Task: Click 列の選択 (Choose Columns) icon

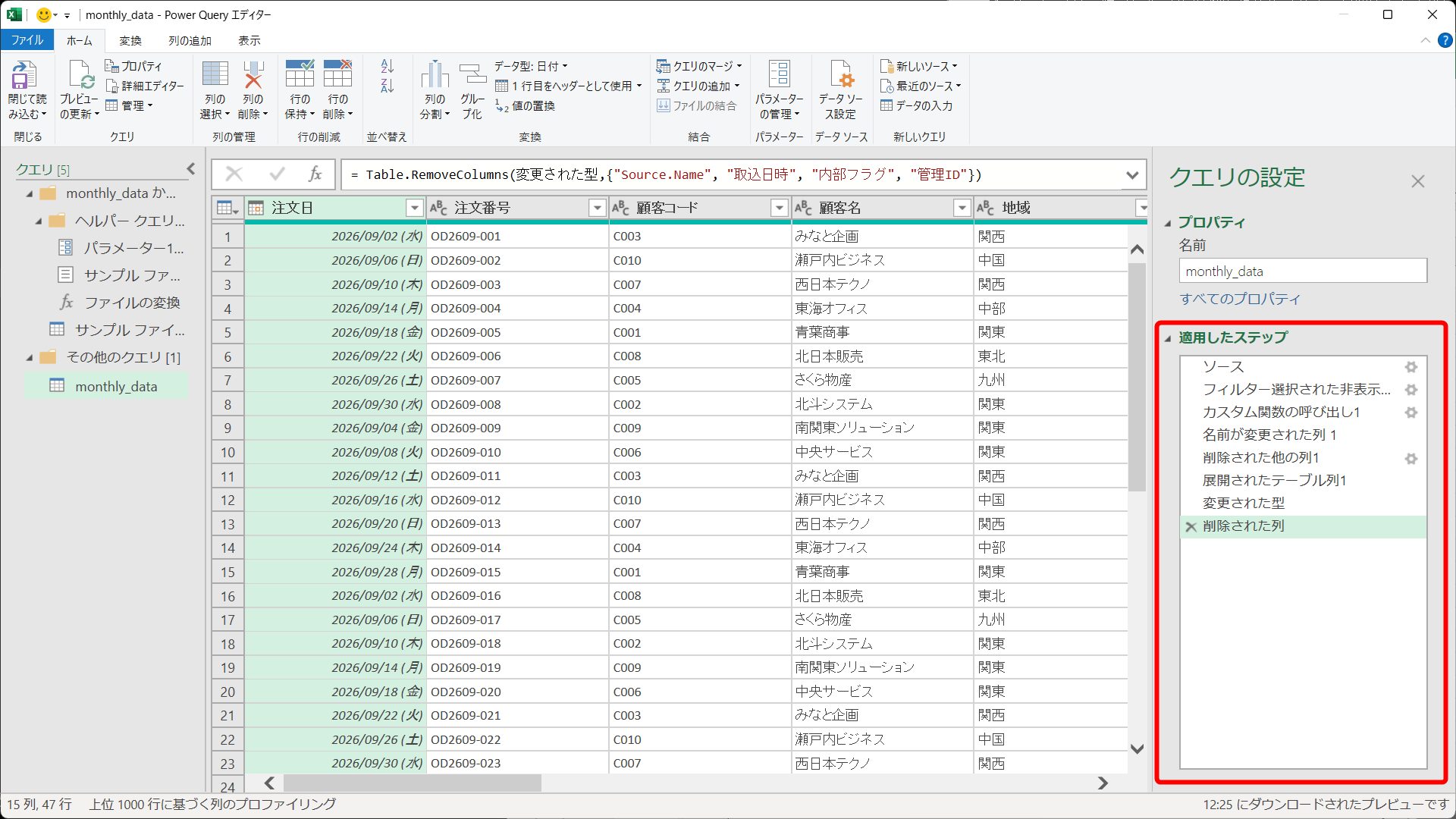Action: pos(215,74)
